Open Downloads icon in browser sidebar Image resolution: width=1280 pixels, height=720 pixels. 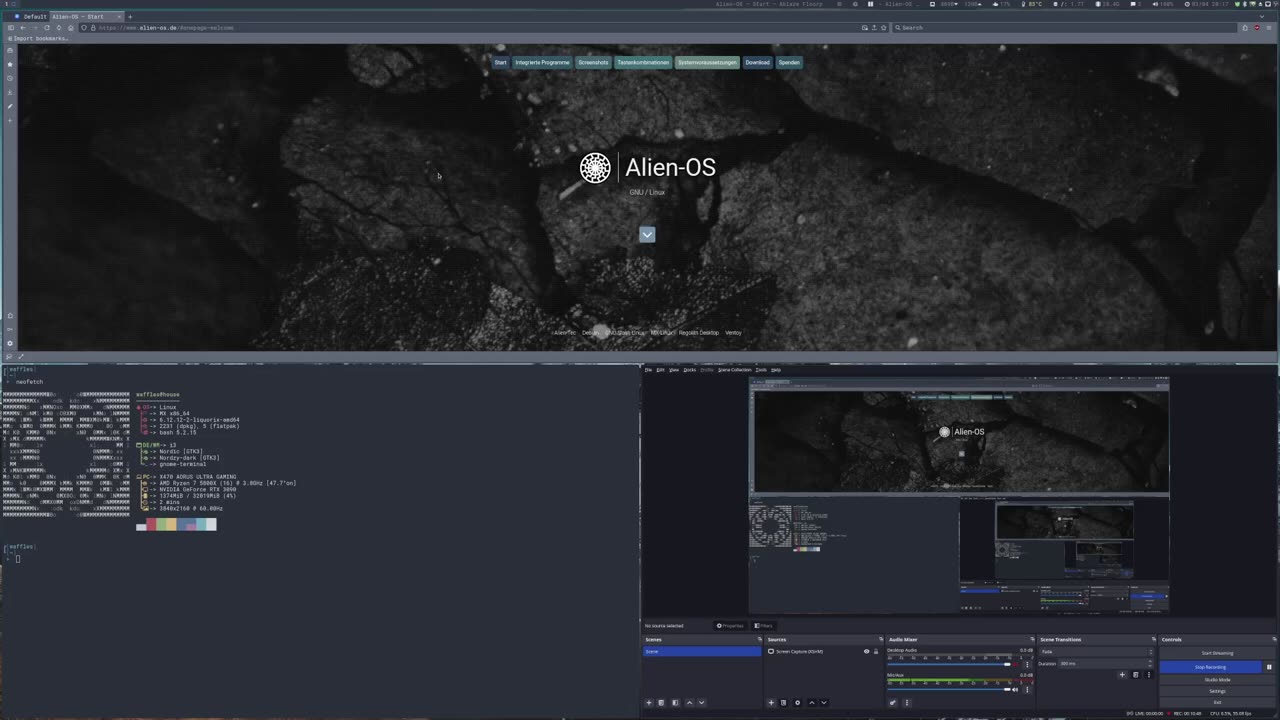[10, 92]
